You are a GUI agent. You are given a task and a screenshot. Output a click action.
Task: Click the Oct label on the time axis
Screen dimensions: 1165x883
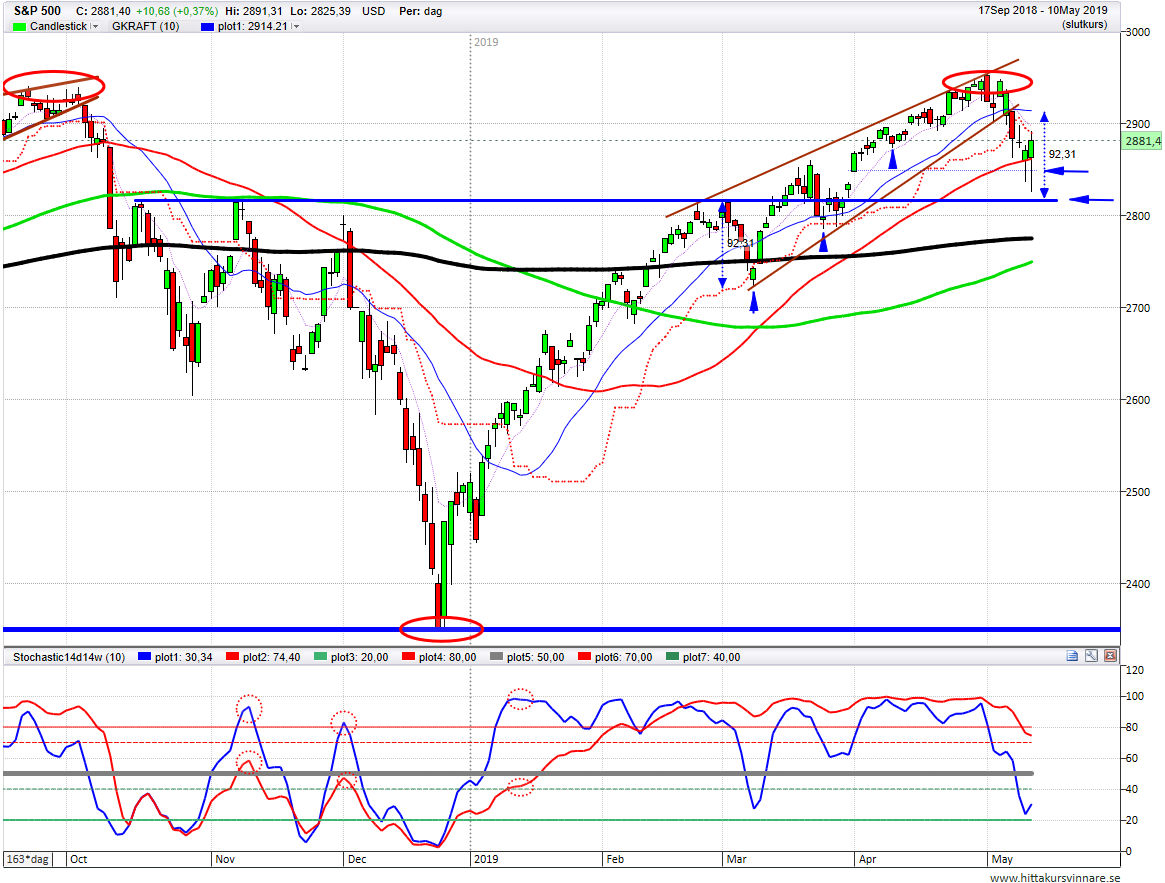point(78,859)
